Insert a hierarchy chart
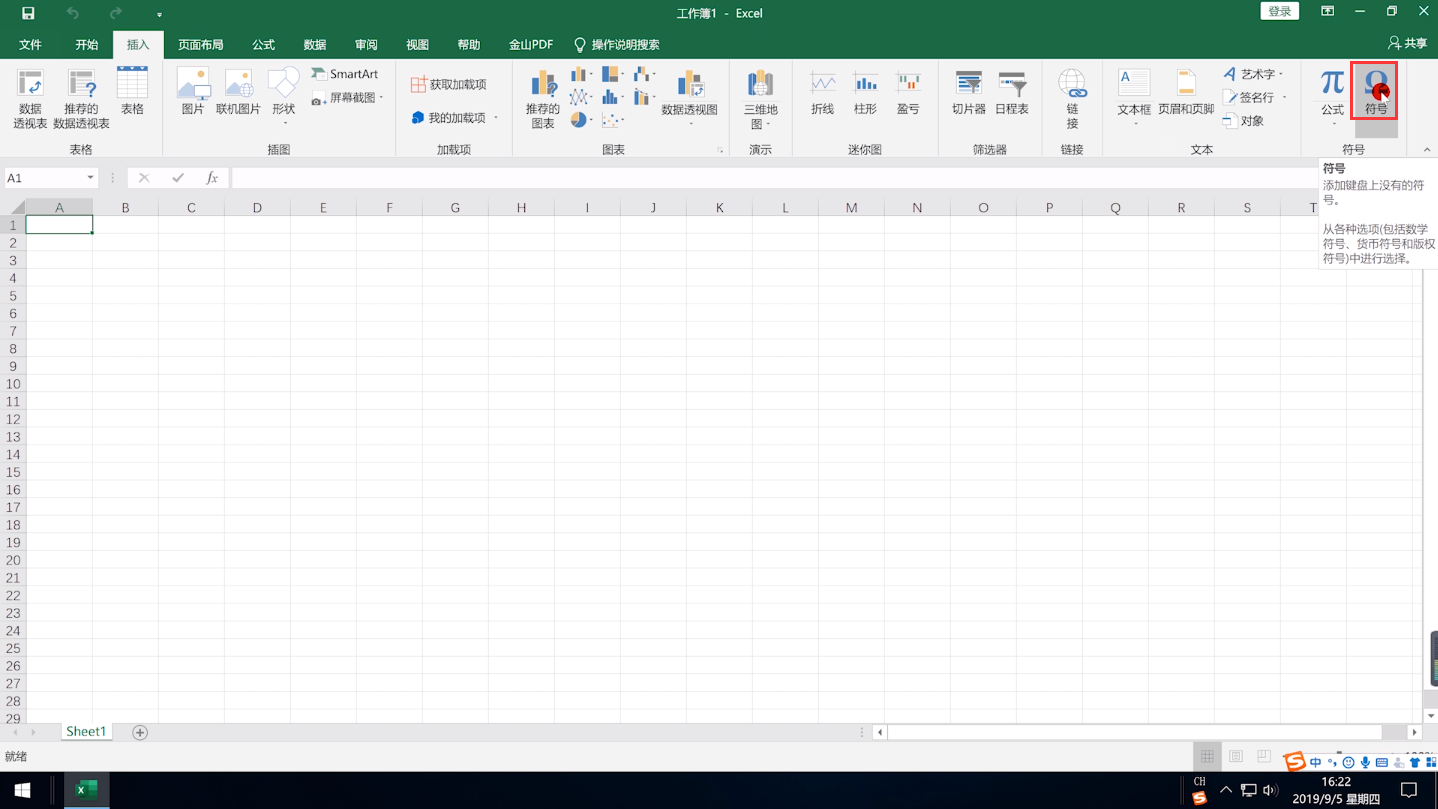Viewport: 1438px width, 809px height. point(612,75)
